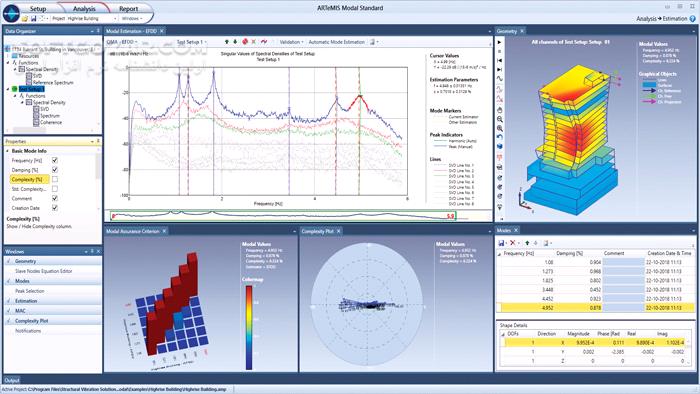Viewport: 700px width, 394px height.
Task: Collapse the Shape Details DOFs expander
Action: pyautogui.click(x=503, y=334)
